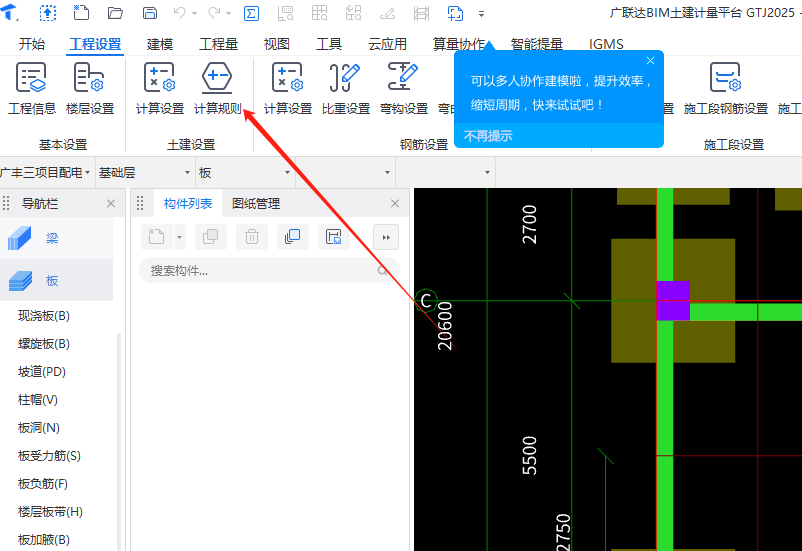Close the blue collaboration tooltip
The height and width of the screenshot is (551, 802).
point(651,60)
